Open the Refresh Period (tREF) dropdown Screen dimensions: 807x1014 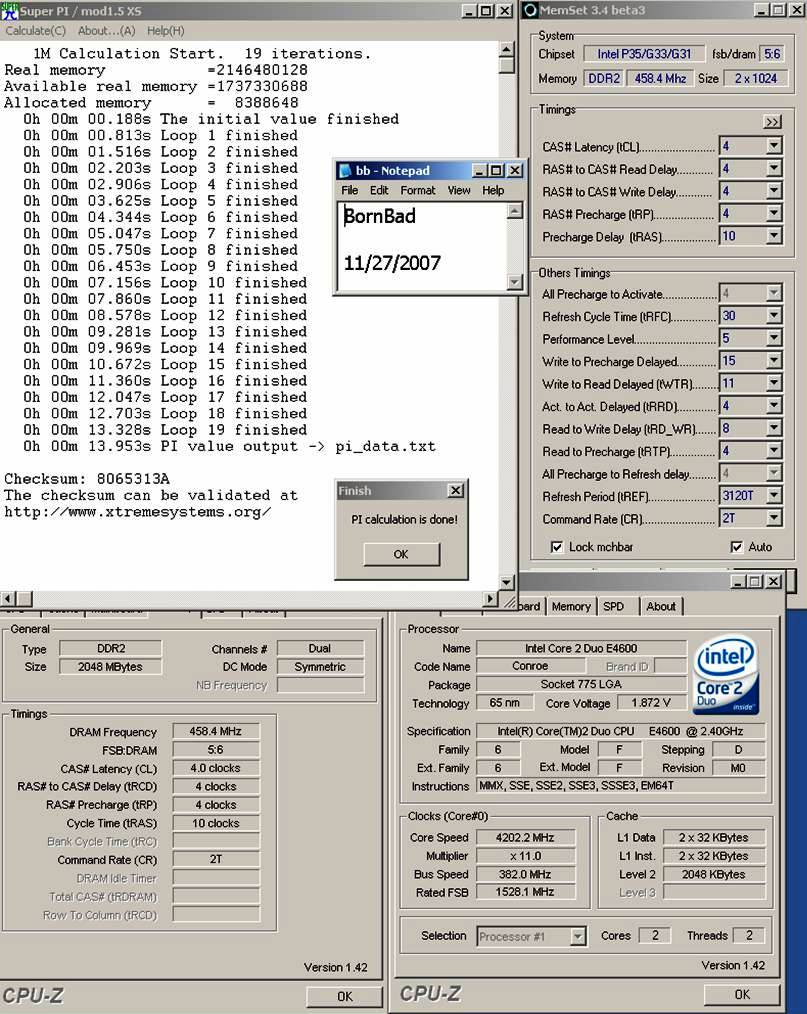click(774, 495)
